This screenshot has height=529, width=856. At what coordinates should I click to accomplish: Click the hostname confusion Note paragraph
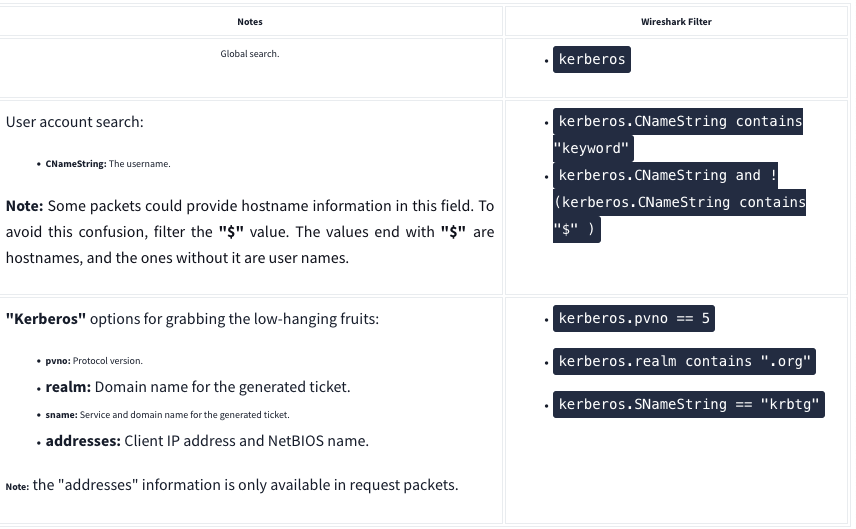click(250, 231)
